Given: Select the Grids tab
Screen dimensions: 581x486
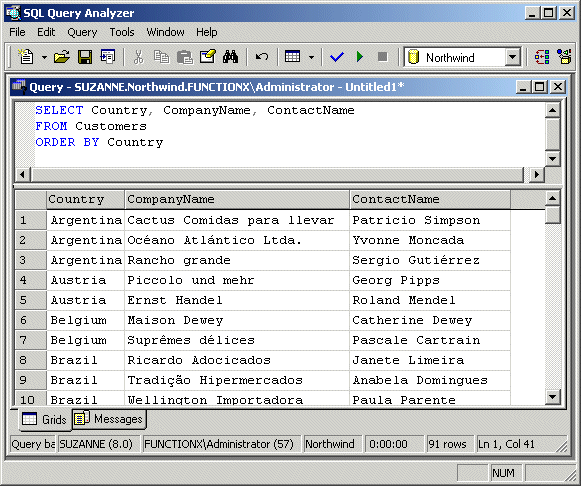Looking at the screenshot, I should point(45,420).
